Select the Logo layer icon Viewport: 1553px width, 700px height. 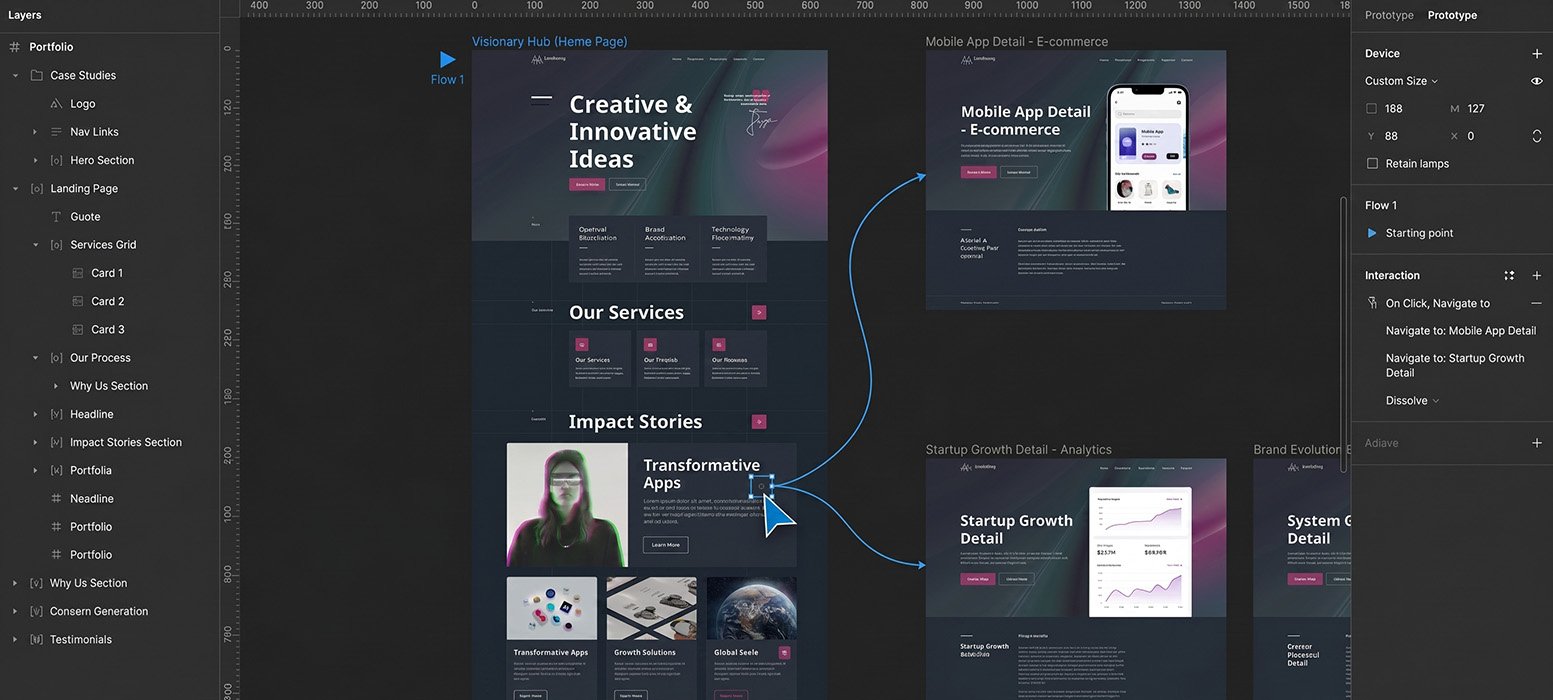click(56, 104)
